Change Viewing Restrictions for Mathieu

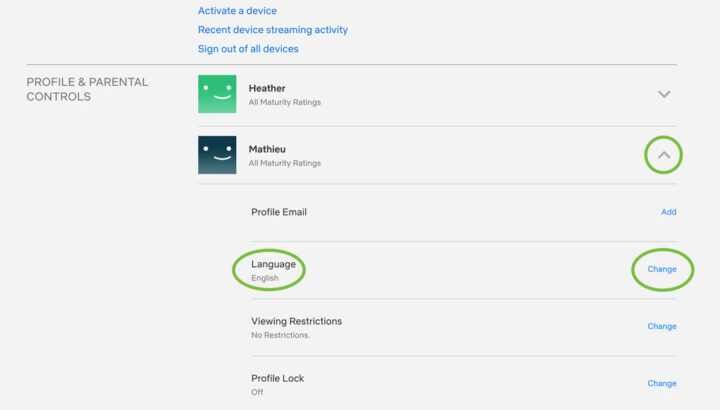pyautogui.click(x=661, y=326)
